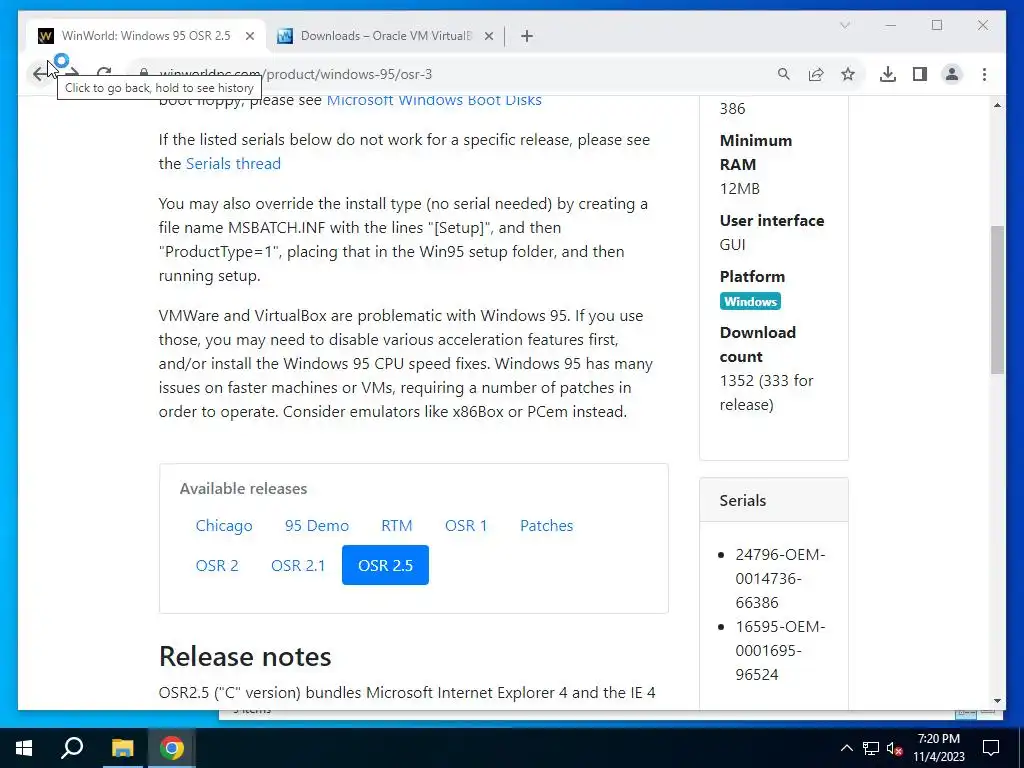Open the network tray icon
Screen dimensions: 1024x768
[871, 748]
